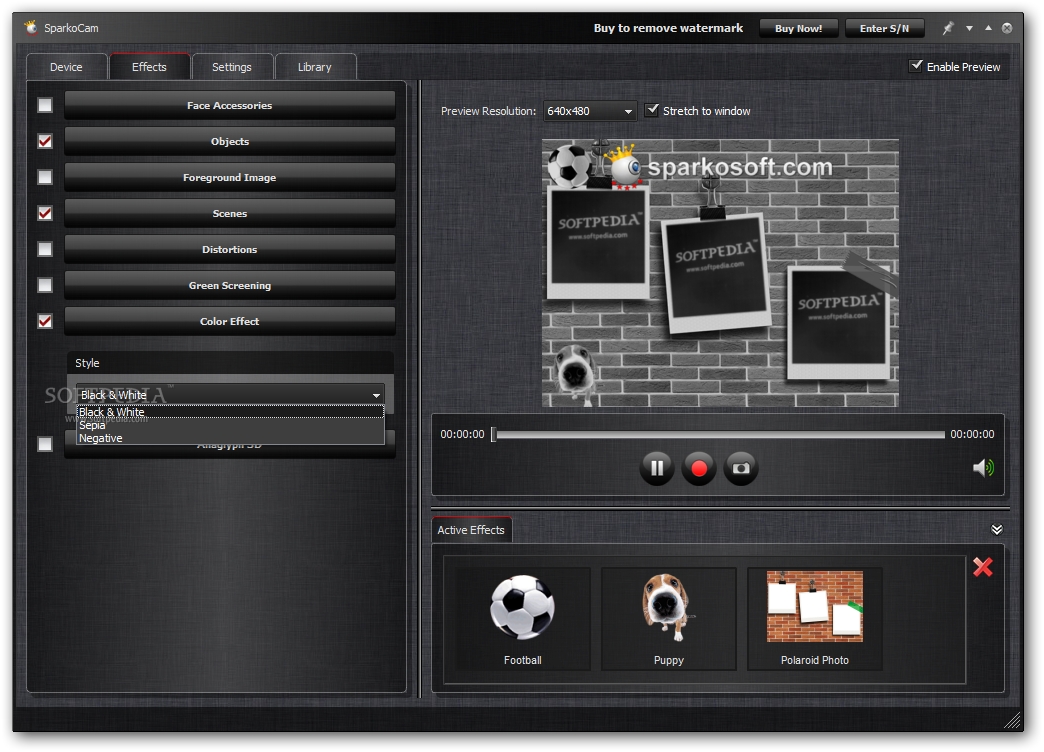The height and width of the screenshot is (752, 1044).
Task: Enable the Green Screening checkbox
Action: [45, 285]
